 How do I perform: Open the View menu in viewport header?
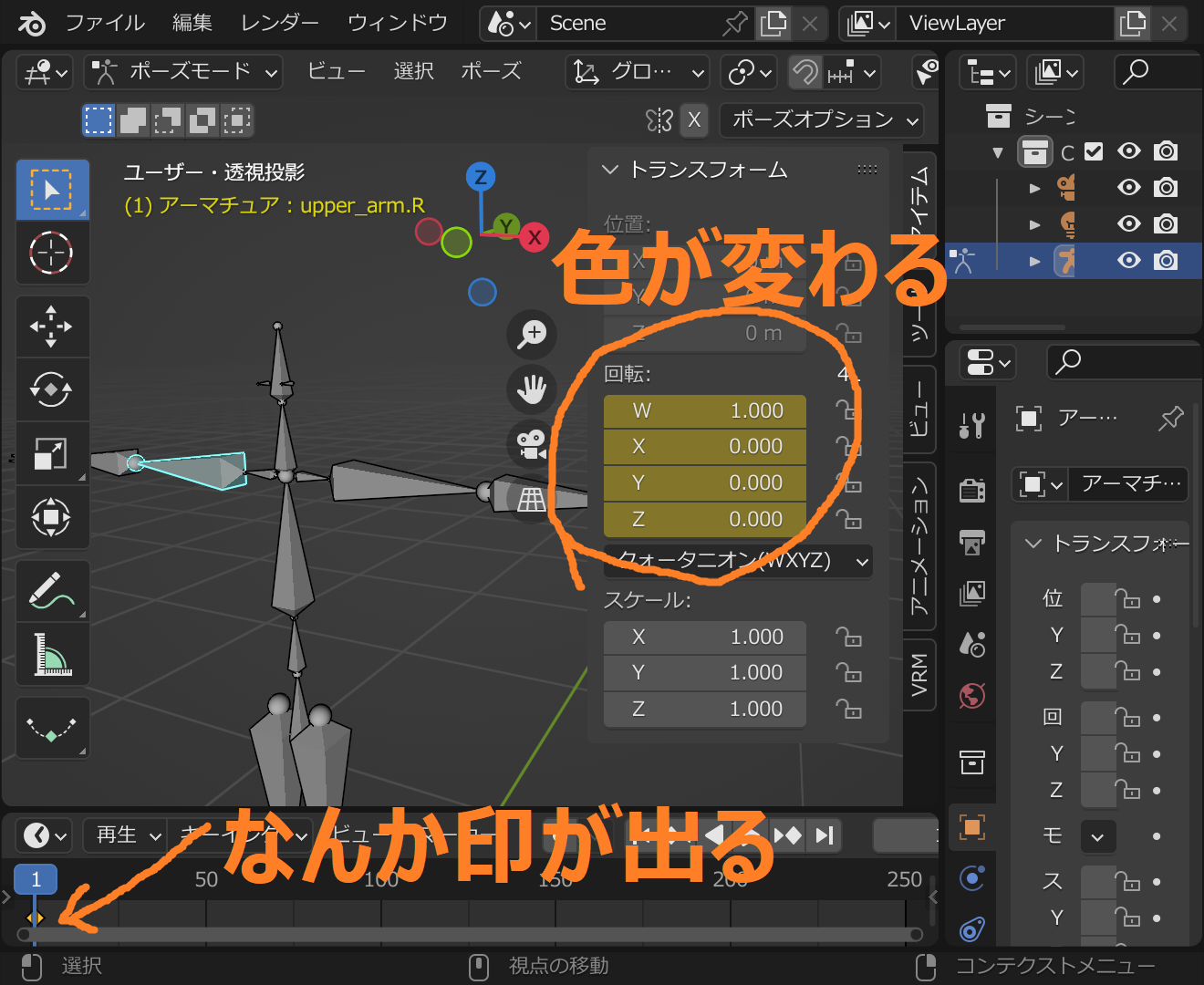tap(337, 72)
